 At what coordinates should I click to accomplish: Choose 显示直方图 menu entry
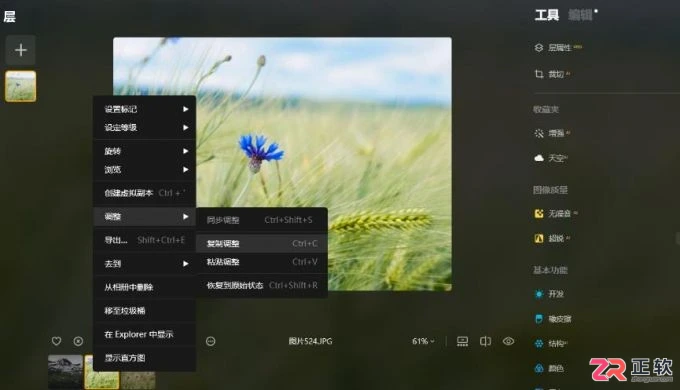[144, 358]
